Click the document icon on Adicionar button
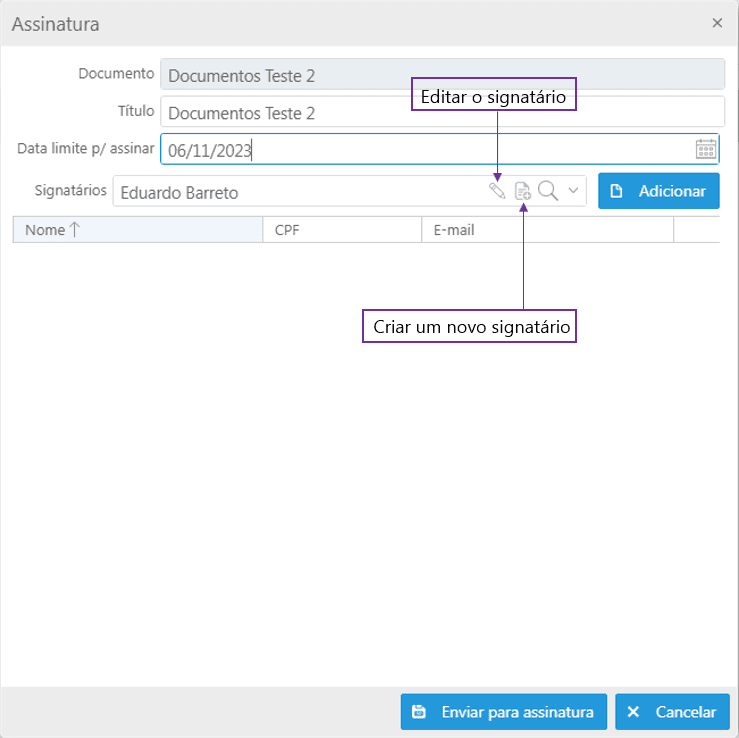 tap(616, 191)
